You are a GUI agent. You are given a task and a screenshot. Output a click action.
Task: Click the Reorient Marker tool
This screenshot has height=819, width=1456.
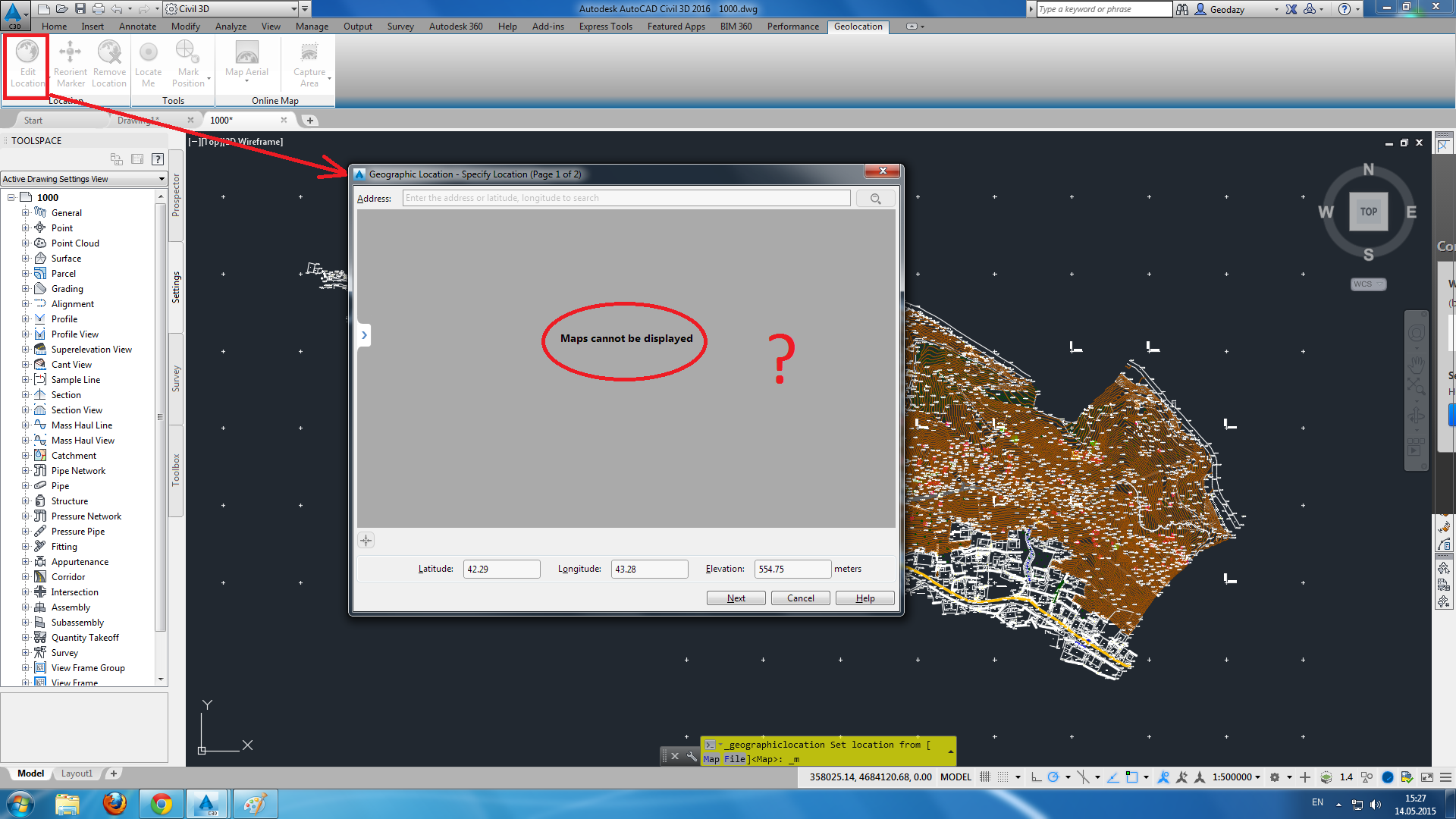(x=70, y=64)
